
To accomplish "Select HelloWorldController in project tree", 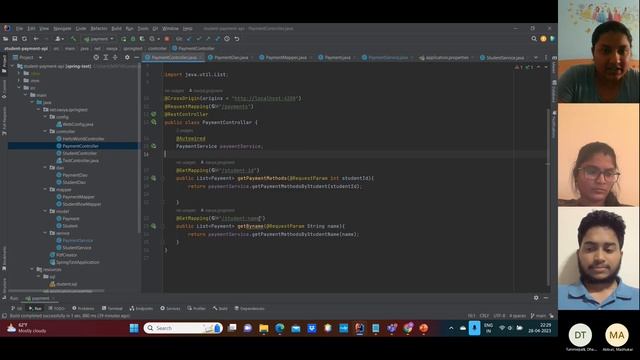I will click(x=83, y=139).
